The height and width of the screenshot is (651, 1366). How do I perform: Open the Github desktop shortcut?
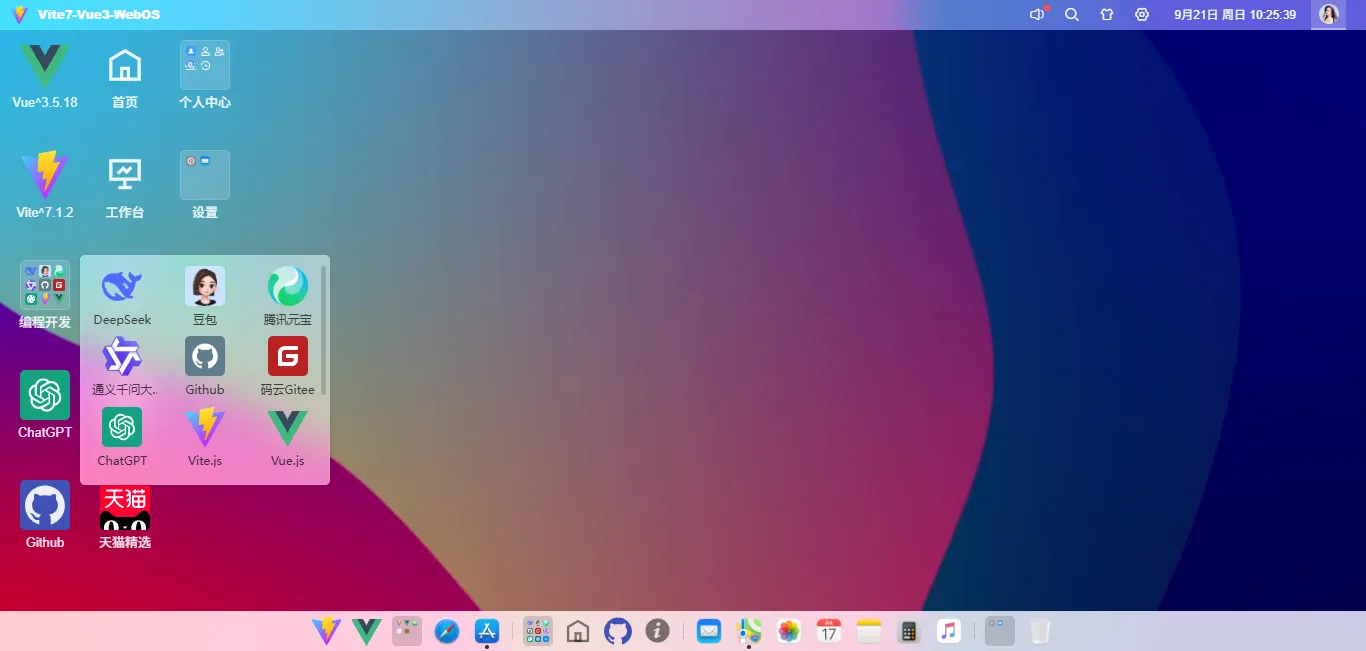tap(44, 505)
